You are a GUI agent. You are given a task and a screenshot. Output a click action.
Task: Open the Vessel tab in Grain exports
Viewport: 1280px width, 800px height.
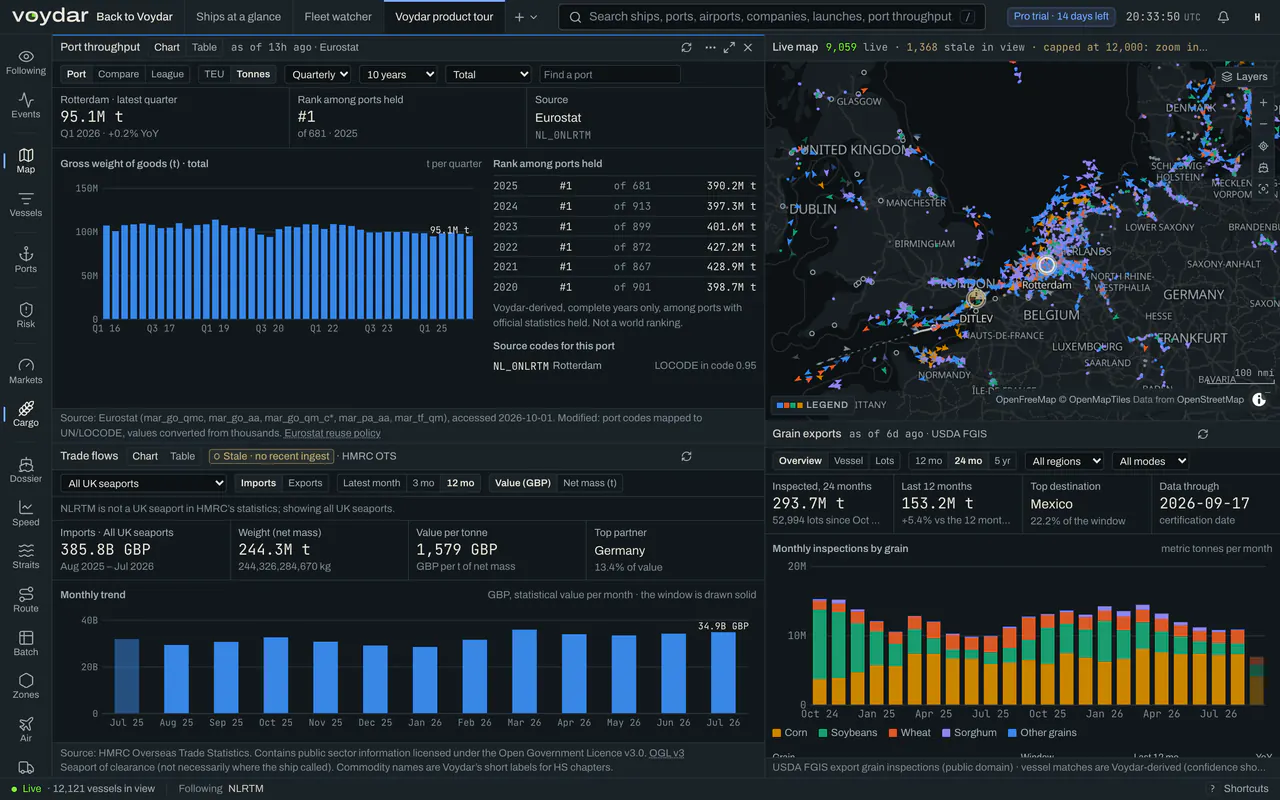[x=848, y=461]
